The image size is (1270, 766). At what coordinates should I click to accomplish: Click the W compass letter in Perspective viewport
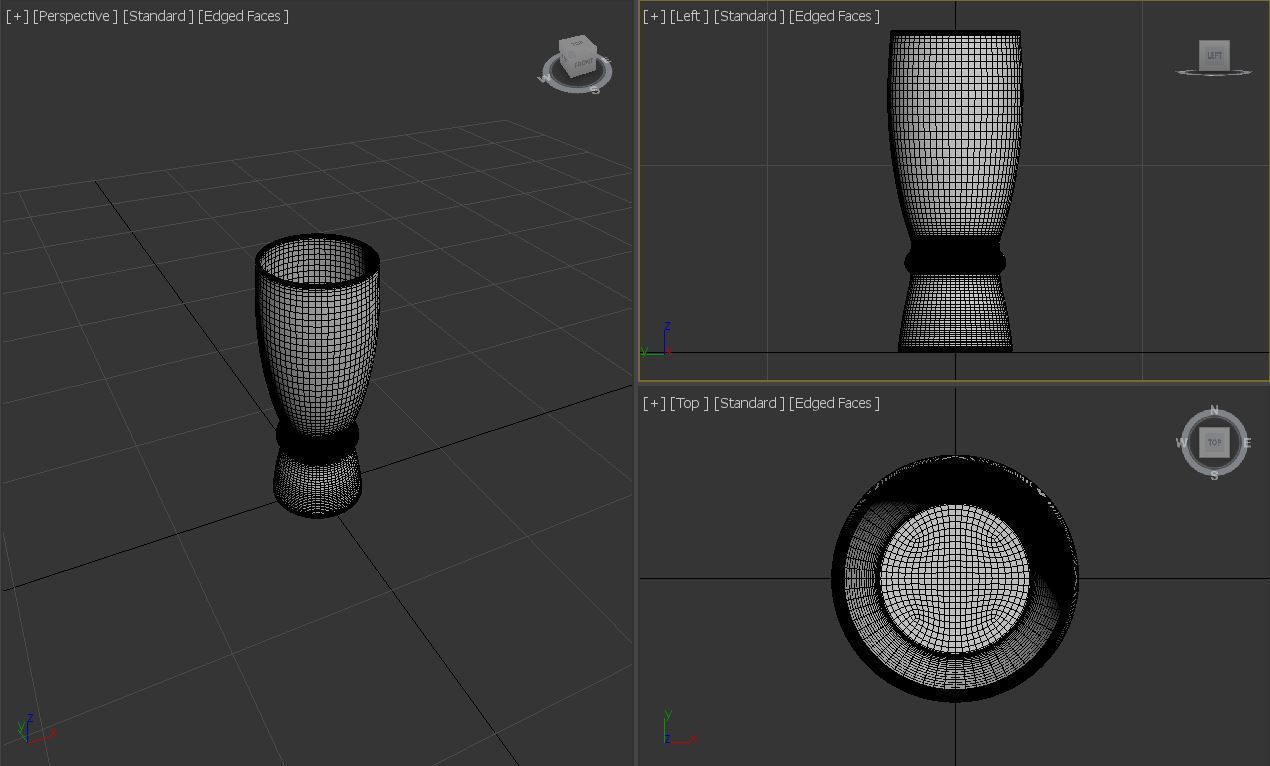point(545,79)
